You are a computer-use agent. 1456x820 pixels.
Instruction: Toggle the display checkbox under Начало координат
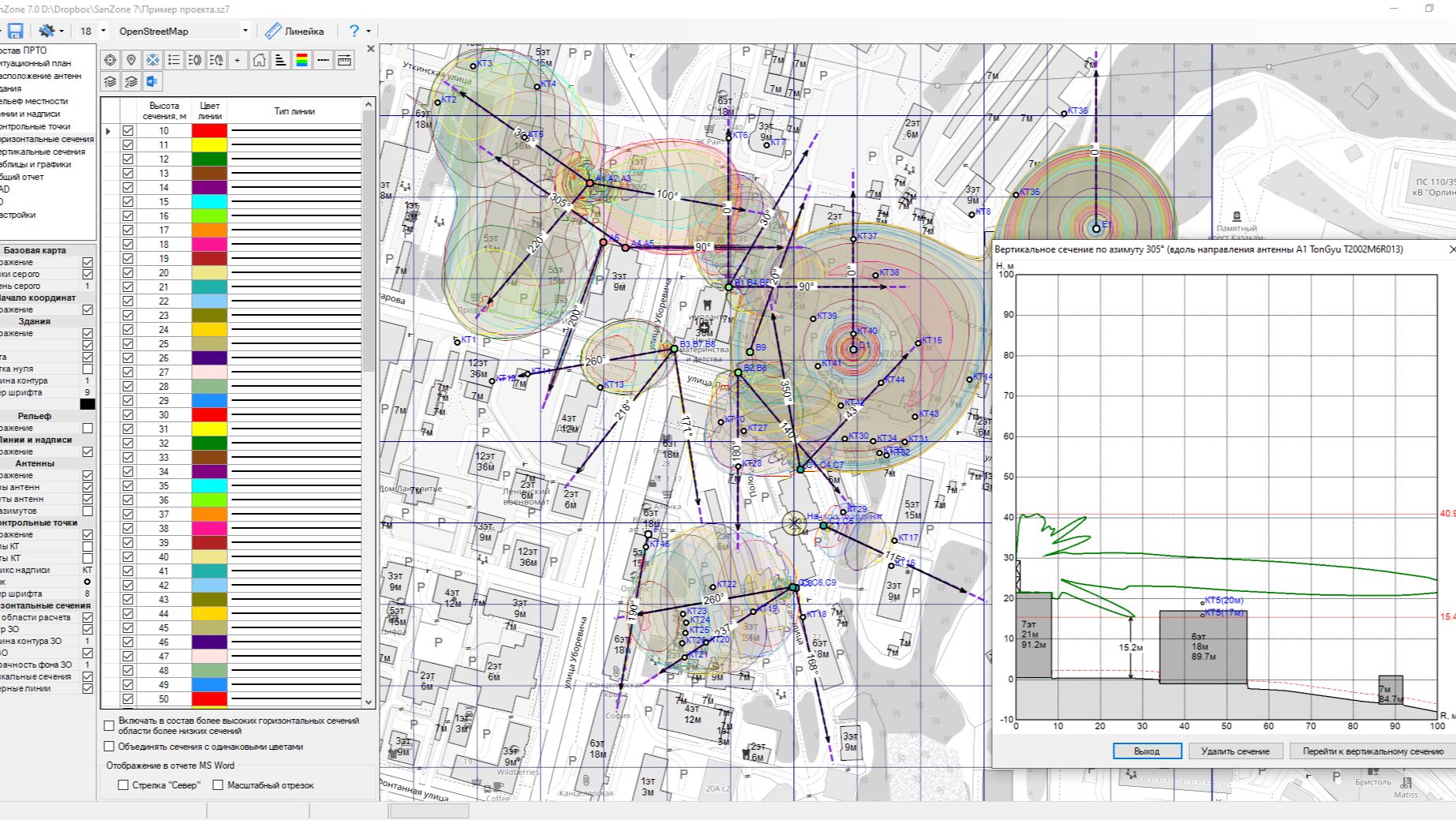(x=88, y=310)
